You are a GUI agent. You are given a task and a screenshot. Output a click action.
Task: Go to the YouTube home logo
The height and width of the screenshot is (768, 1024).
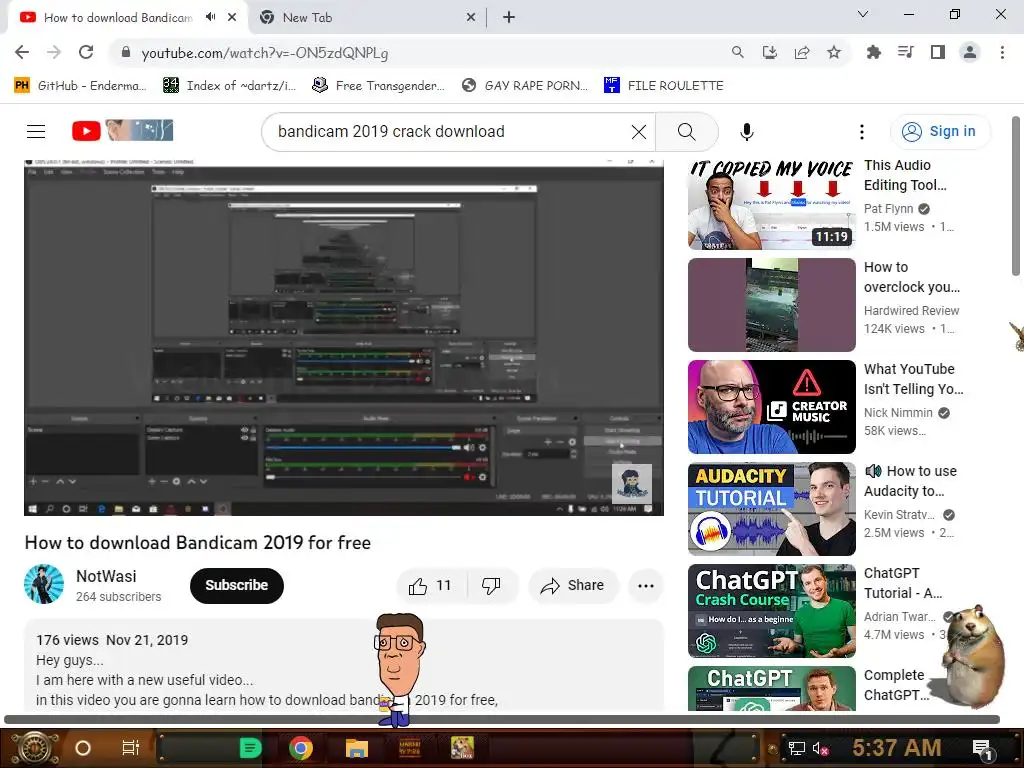122,131
